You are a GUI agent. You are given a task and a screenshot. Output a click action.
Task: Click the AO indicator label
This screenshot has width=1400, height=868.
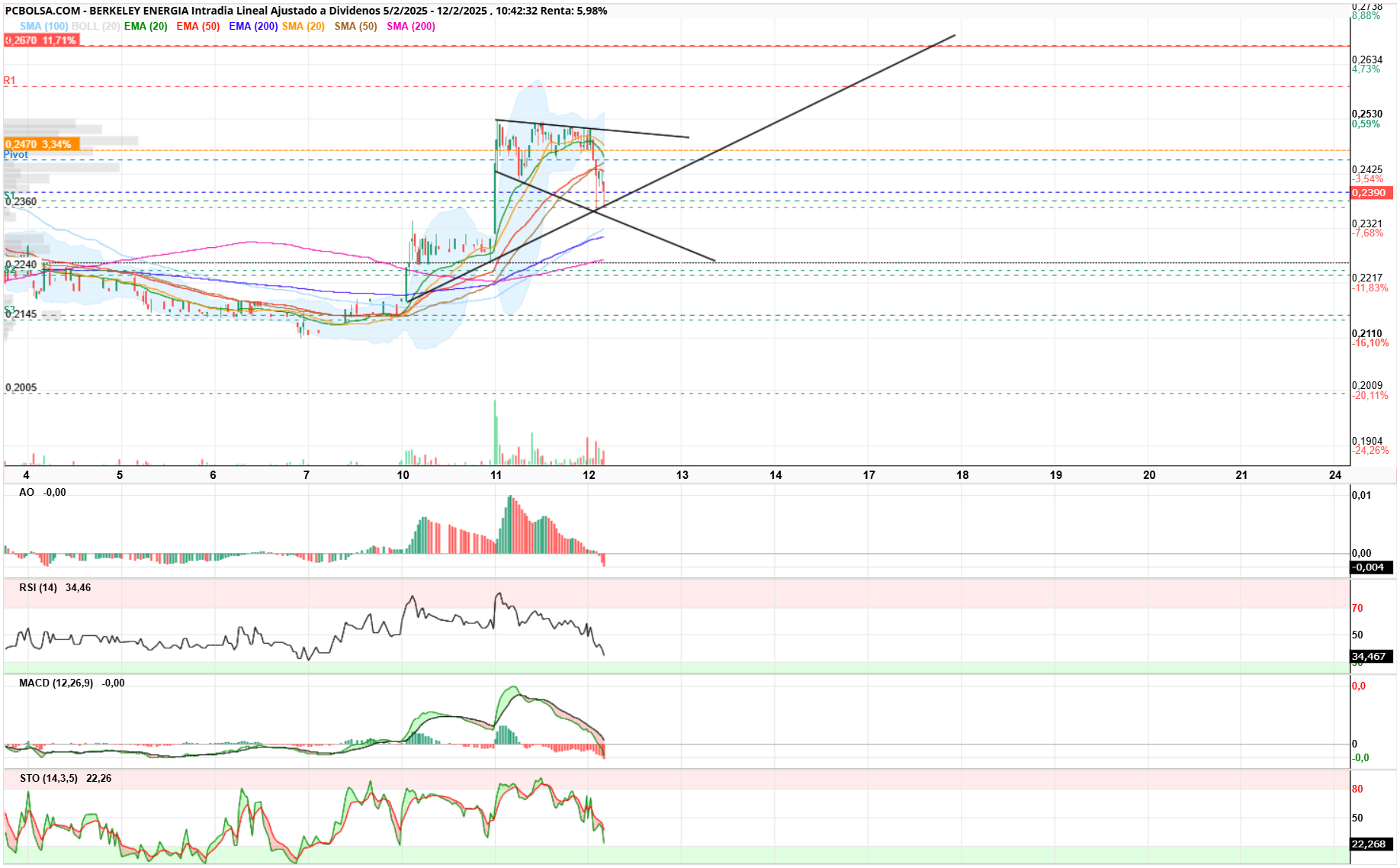(x=27, y=493)
